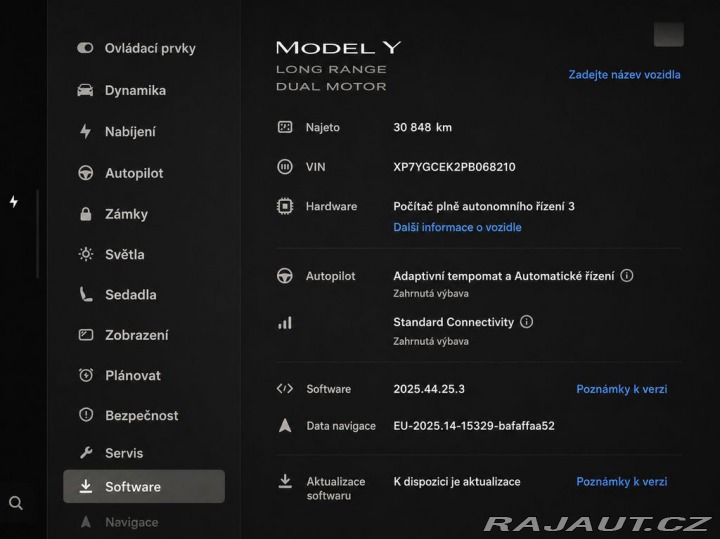The height and width of the screenshot is (539, 720).
Task: Click the wrench icon beside Servis
Action: click(x=85, y=453)
